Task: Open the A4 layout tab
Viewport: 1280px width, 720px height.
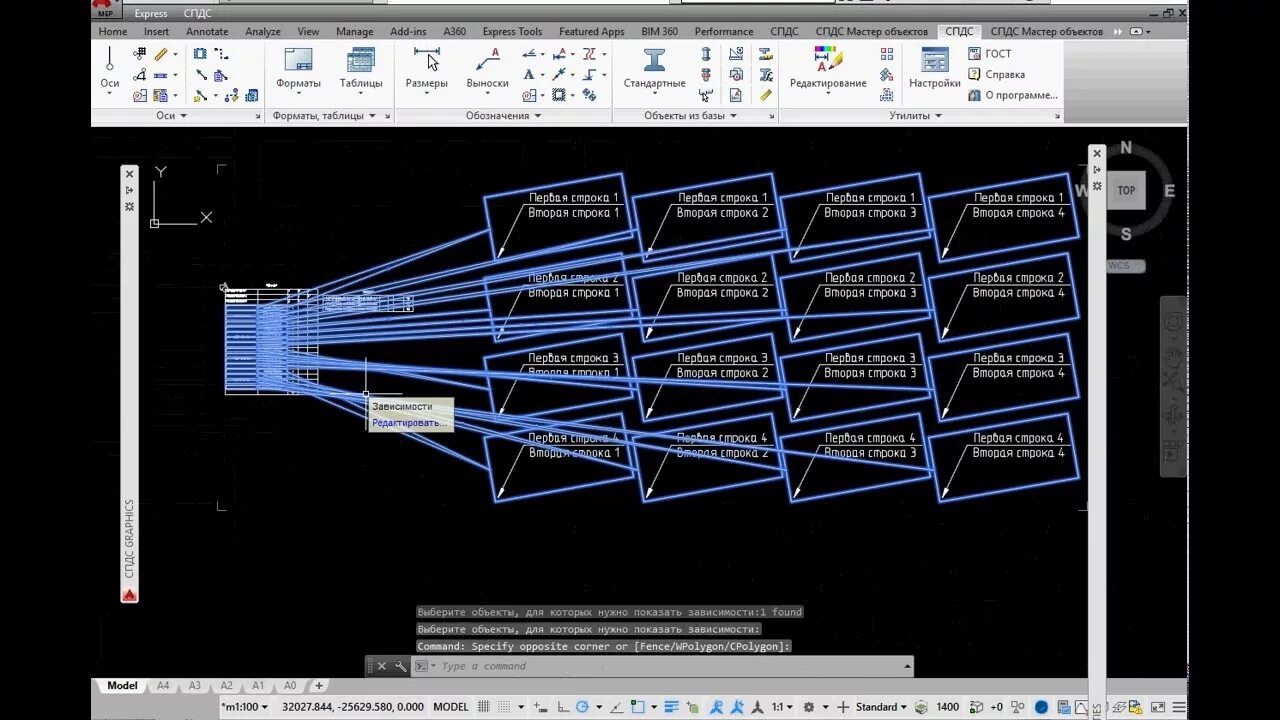Action: (x=163, y=686)
